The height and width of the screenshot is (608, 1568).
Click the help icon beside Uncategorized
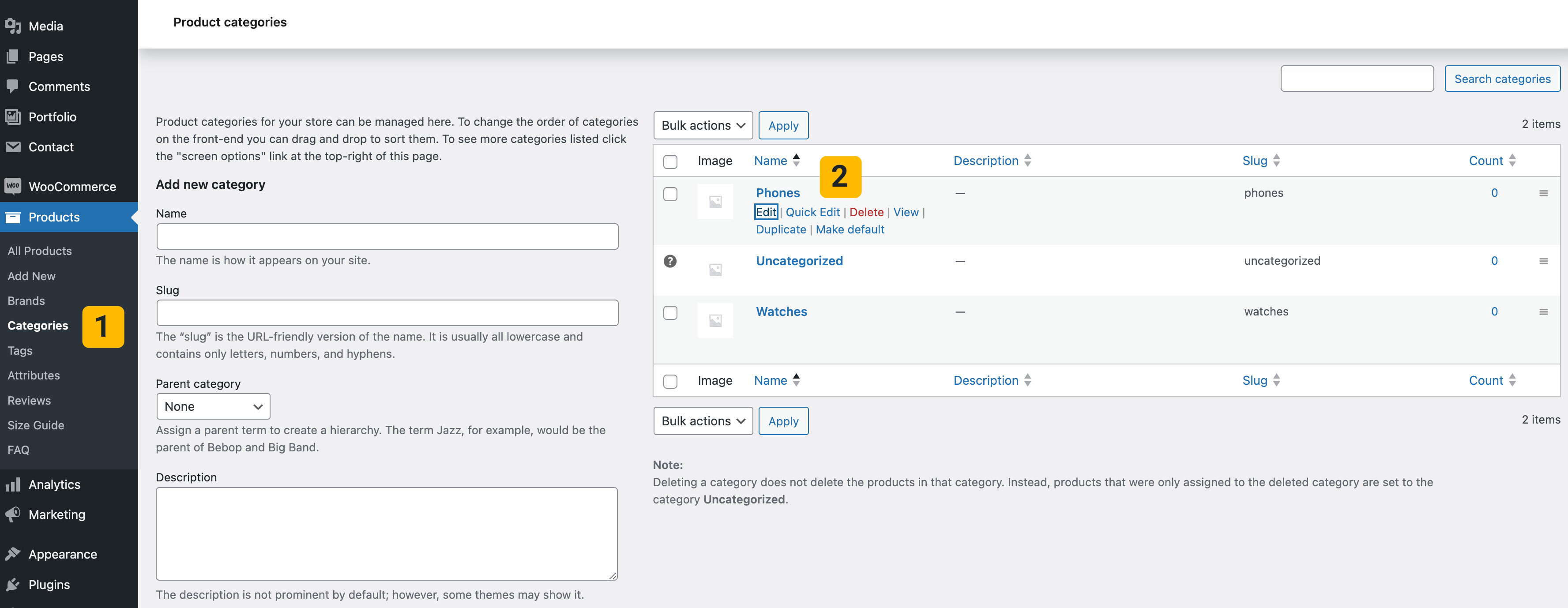point(669,261)
